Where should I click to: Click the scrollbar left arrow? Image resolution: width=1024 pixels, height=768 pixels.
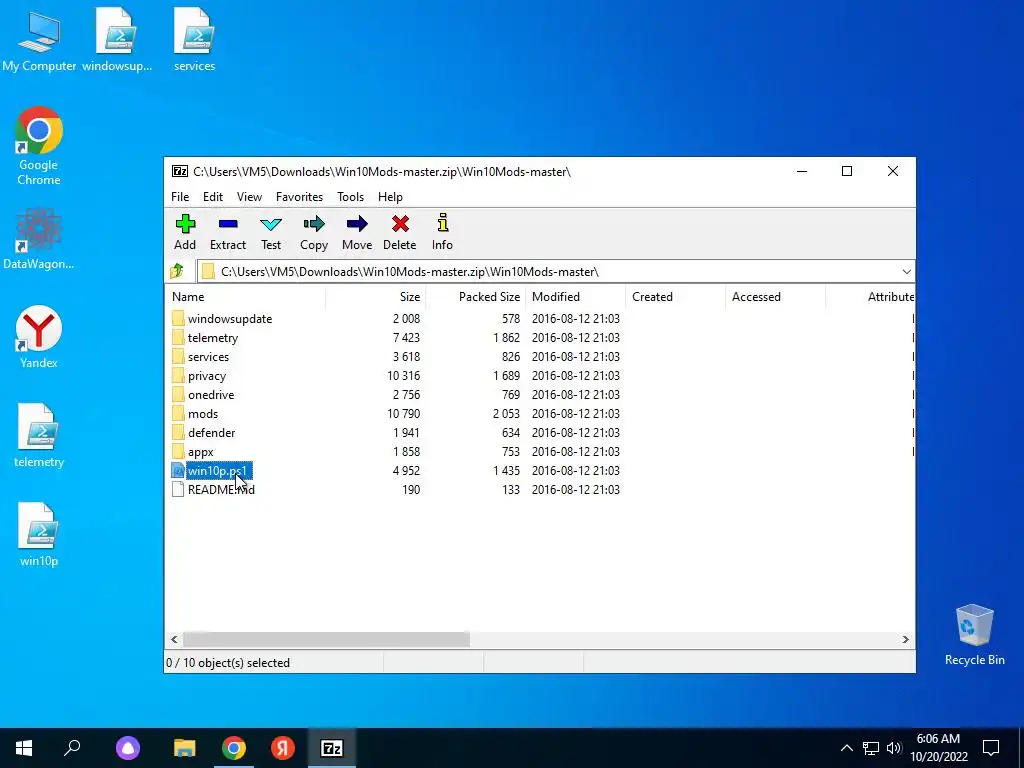tap(174, 639)
